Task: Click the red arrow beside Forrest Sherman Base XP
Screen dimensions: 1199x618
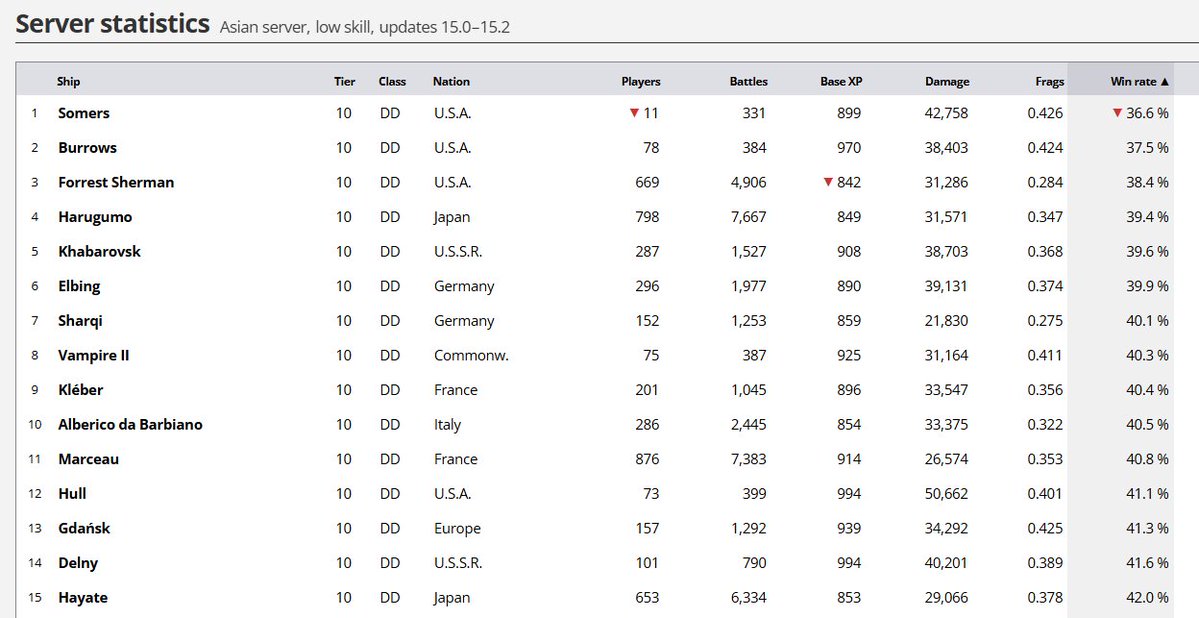Action: 827,182
